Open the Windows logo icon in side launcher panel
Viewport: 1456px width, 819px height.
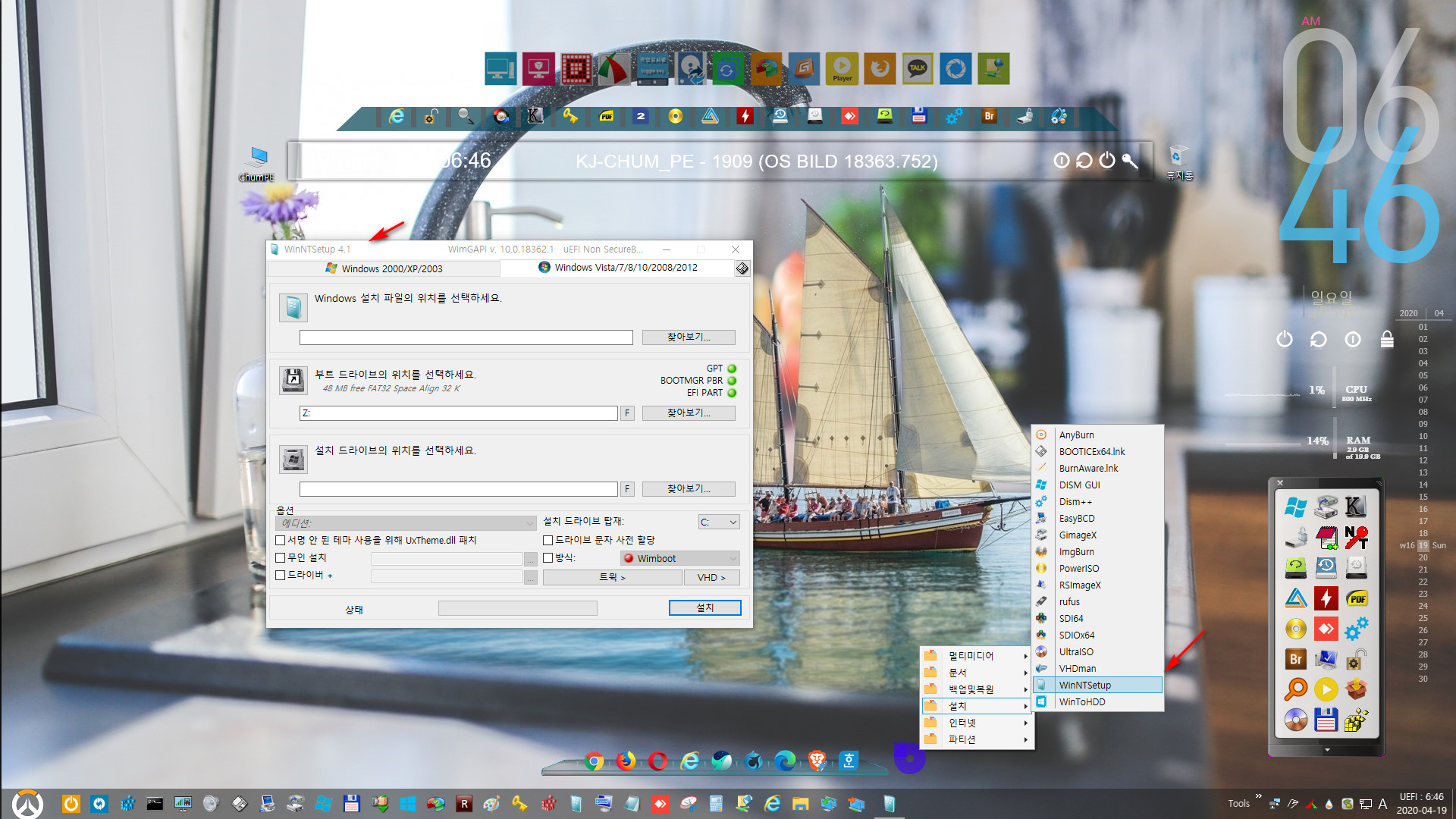[1296, 507]
